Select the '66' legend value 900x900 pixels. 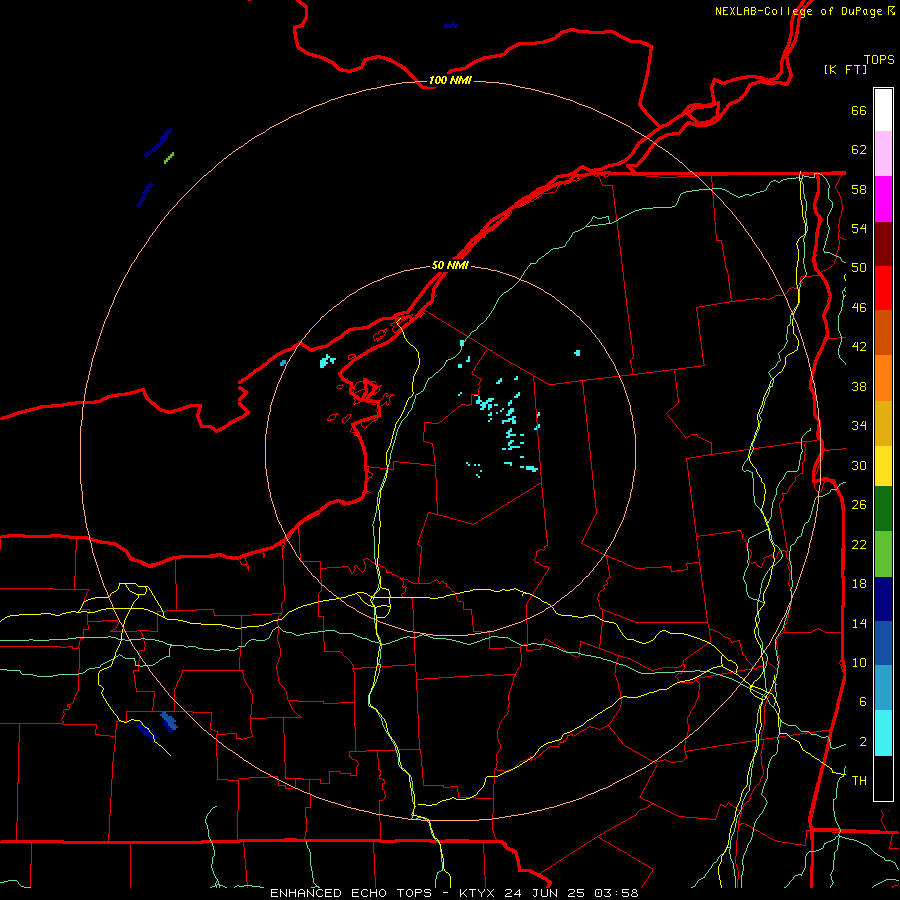click(859, 110)
